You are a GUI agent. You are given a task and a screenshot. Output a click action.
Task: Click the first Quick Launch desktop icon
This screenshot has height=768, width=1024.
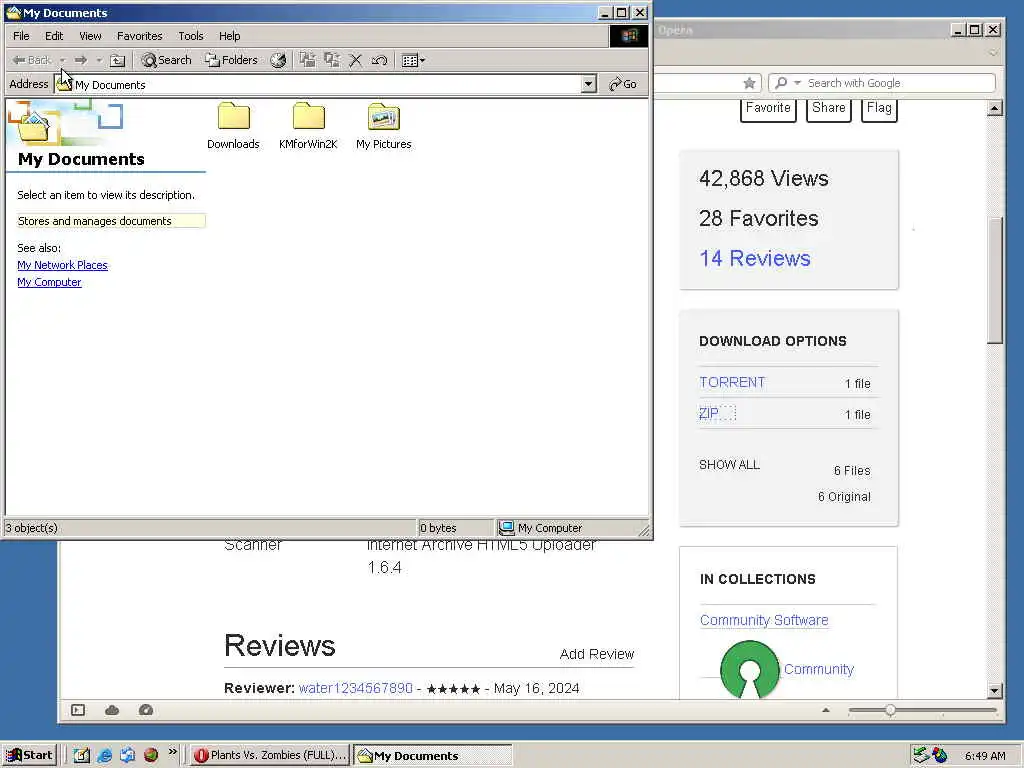coord(82,755)
